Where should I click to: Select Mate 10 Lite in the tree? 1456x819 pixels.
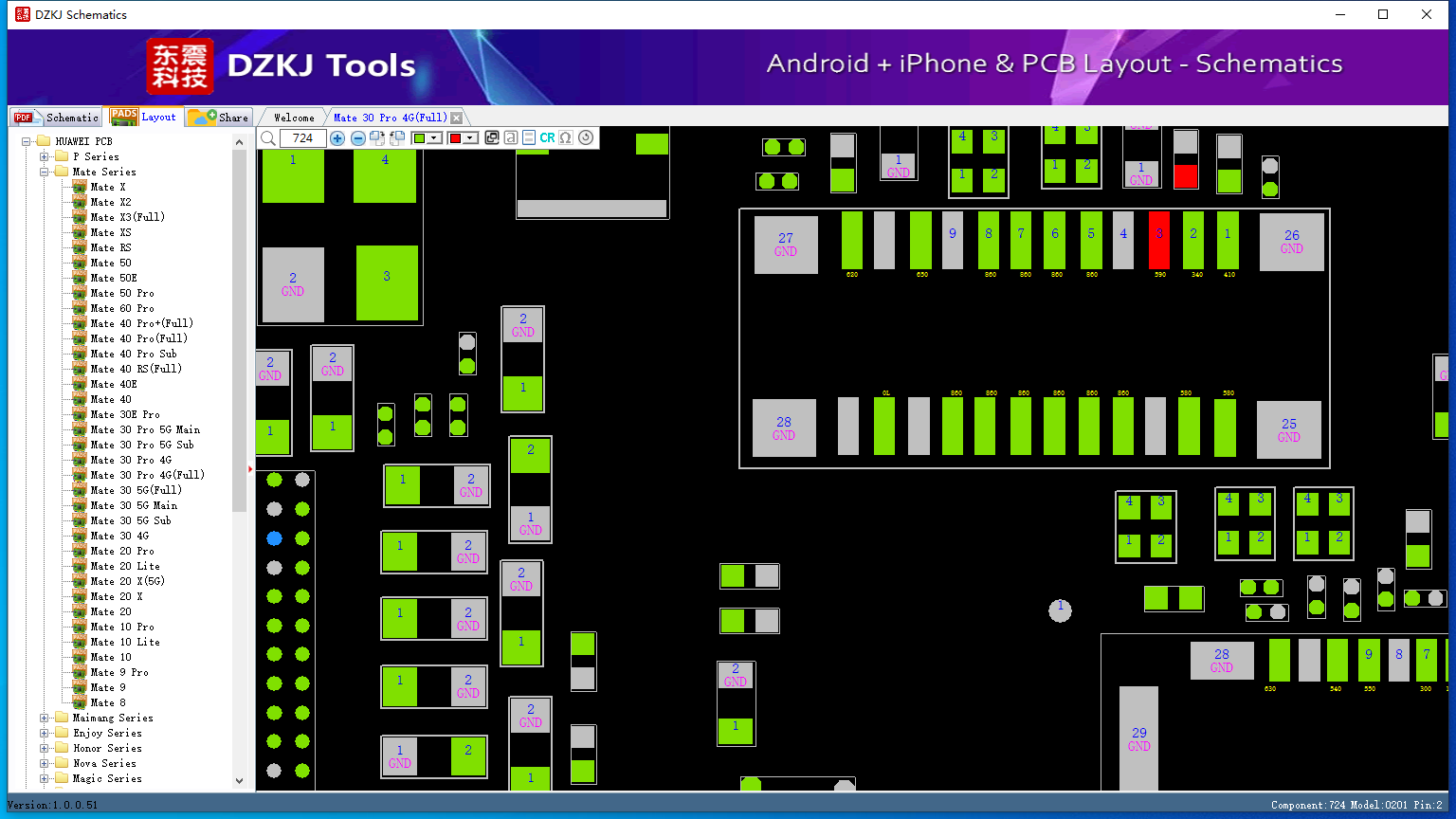point(125,642)
